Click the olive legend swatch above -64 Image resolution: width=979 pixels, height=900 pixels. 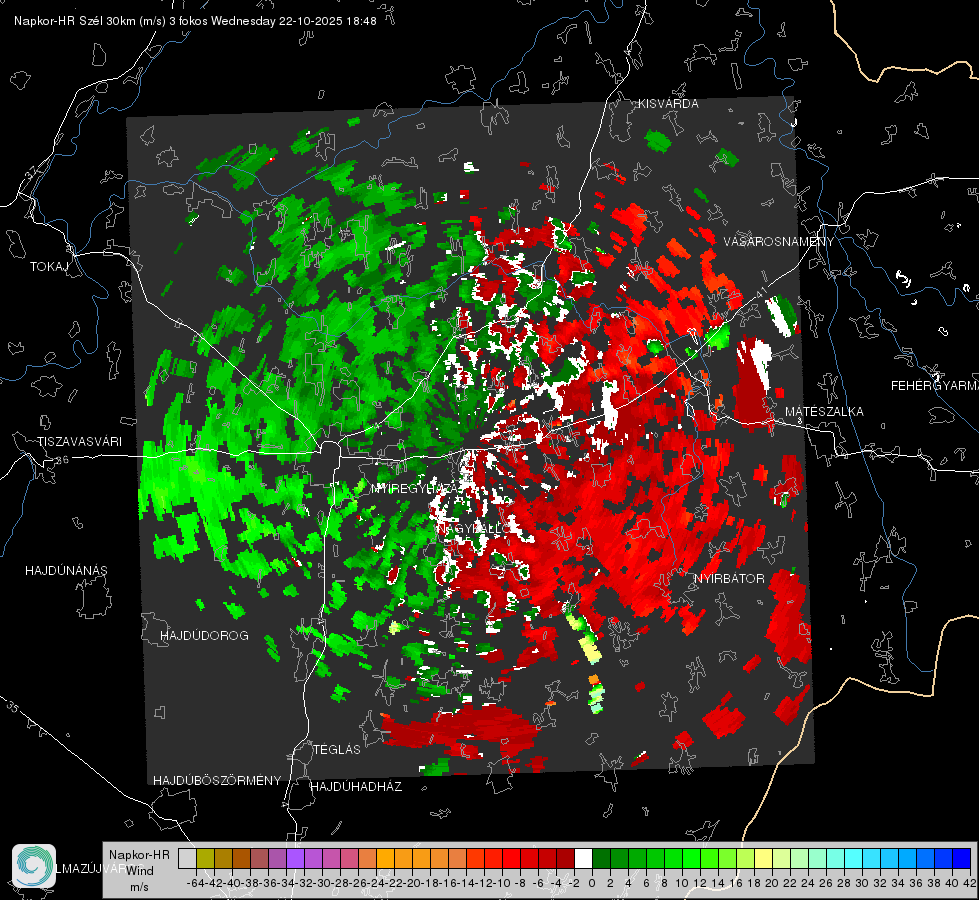point(205,858)
